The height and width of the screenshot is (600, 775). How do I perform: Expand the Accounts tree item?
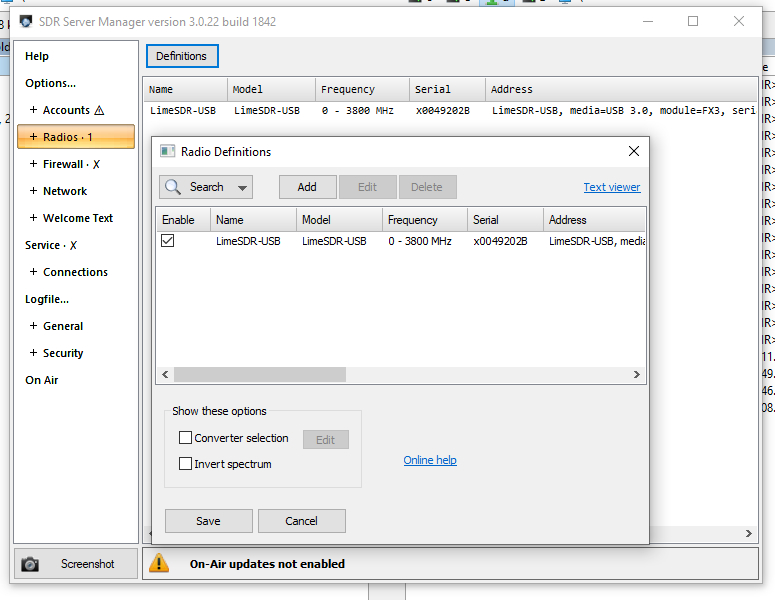[34, 110]
